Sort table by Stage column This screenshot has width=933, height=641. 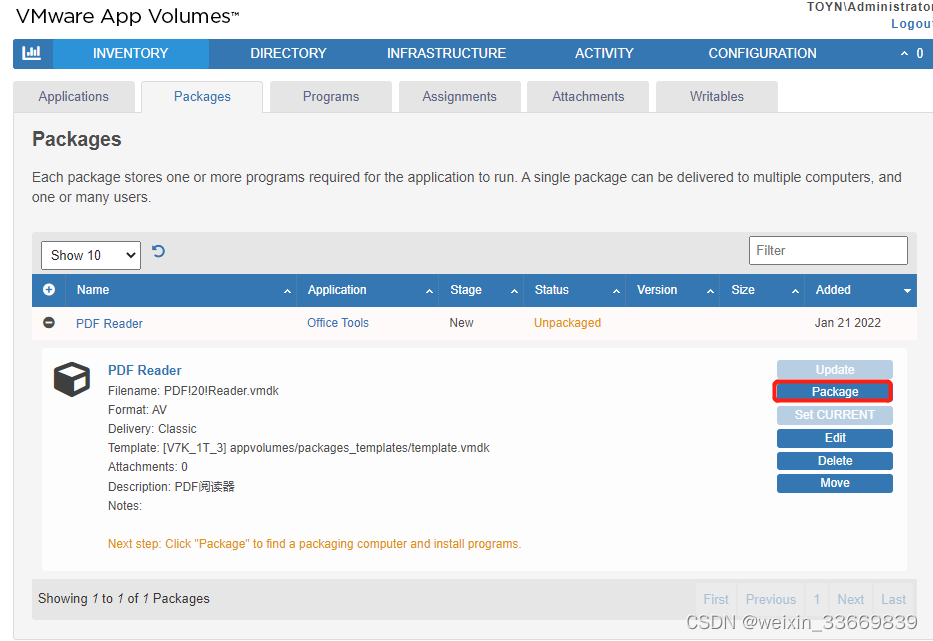pos(482,290)
